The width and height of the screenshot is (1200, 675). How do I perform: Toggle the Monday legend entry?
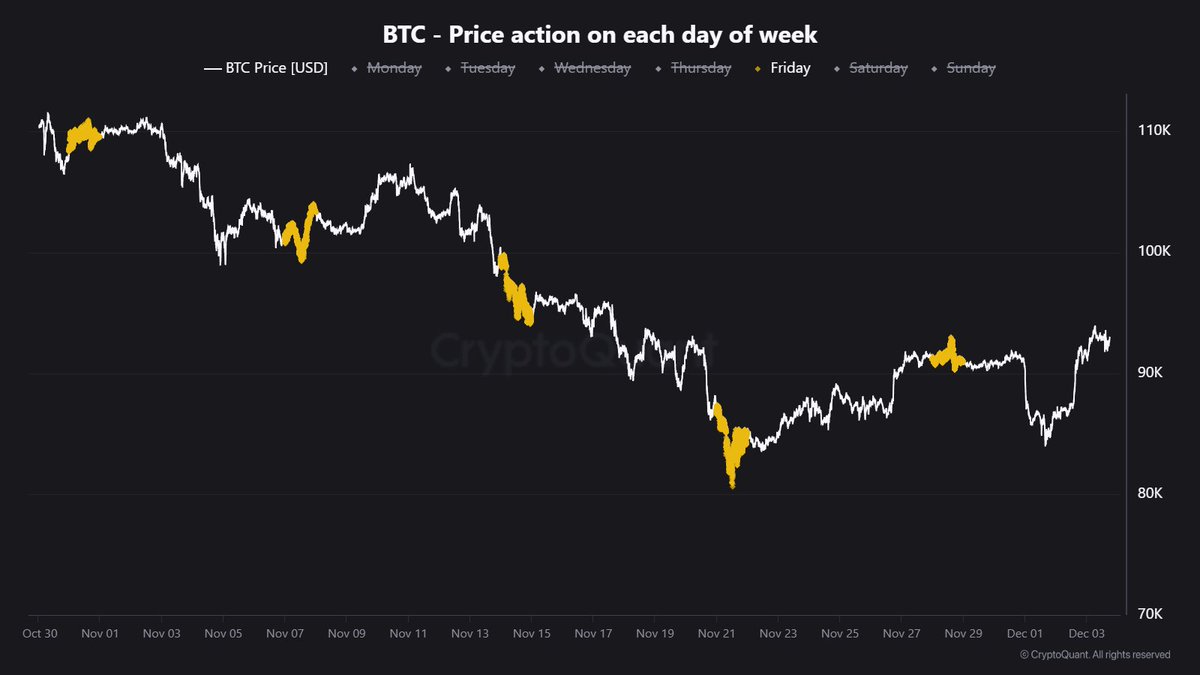point(395,68)
